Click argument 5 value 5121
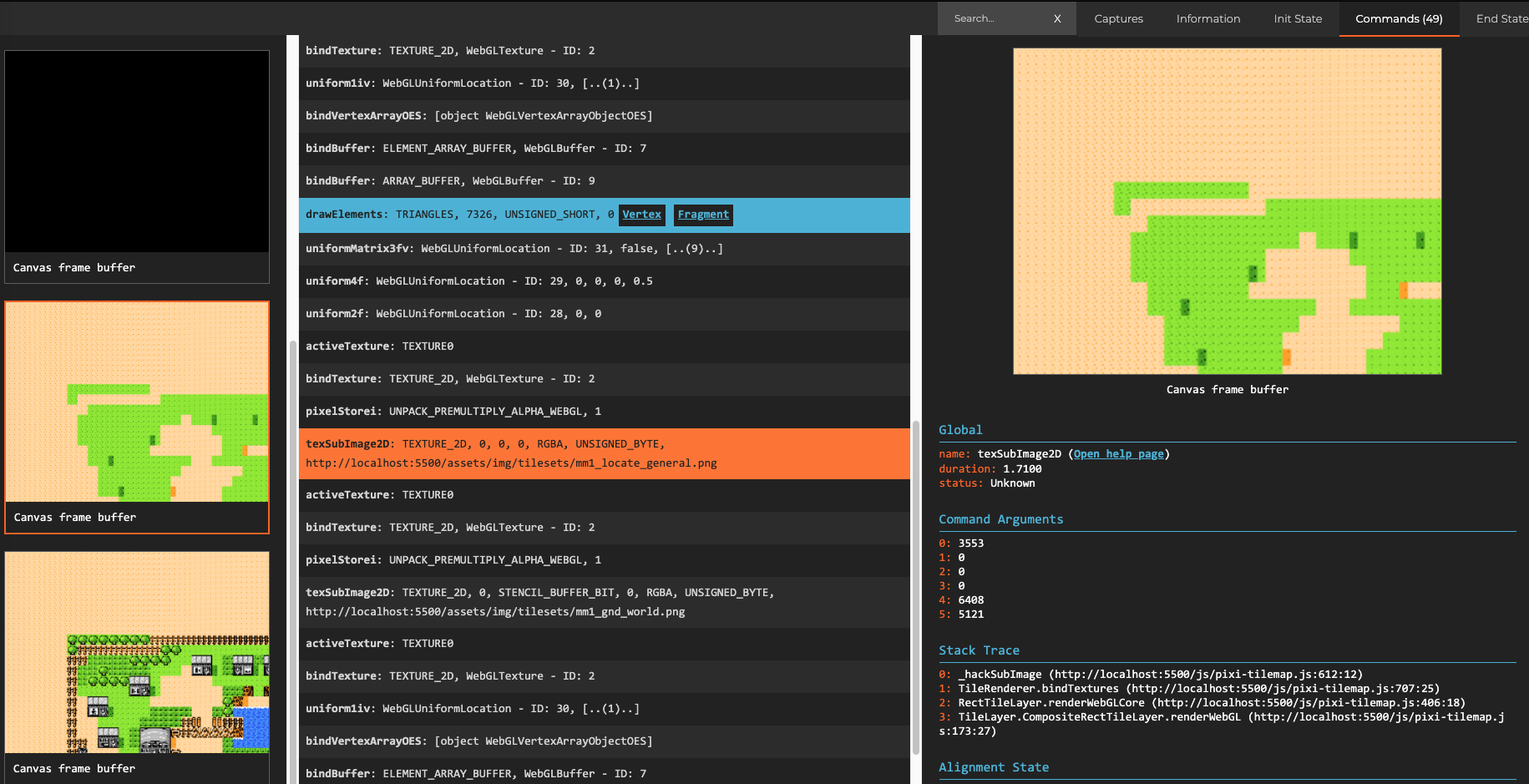The width and height of the screenshot is (1529, 784). [x=970, y=615]
